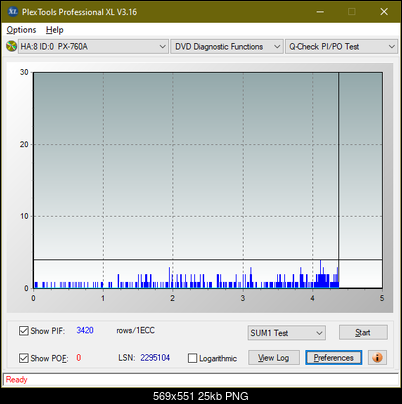The image size is (402, 404).
Task: Minimize the PlexTools window
Action: click(320, 12)
